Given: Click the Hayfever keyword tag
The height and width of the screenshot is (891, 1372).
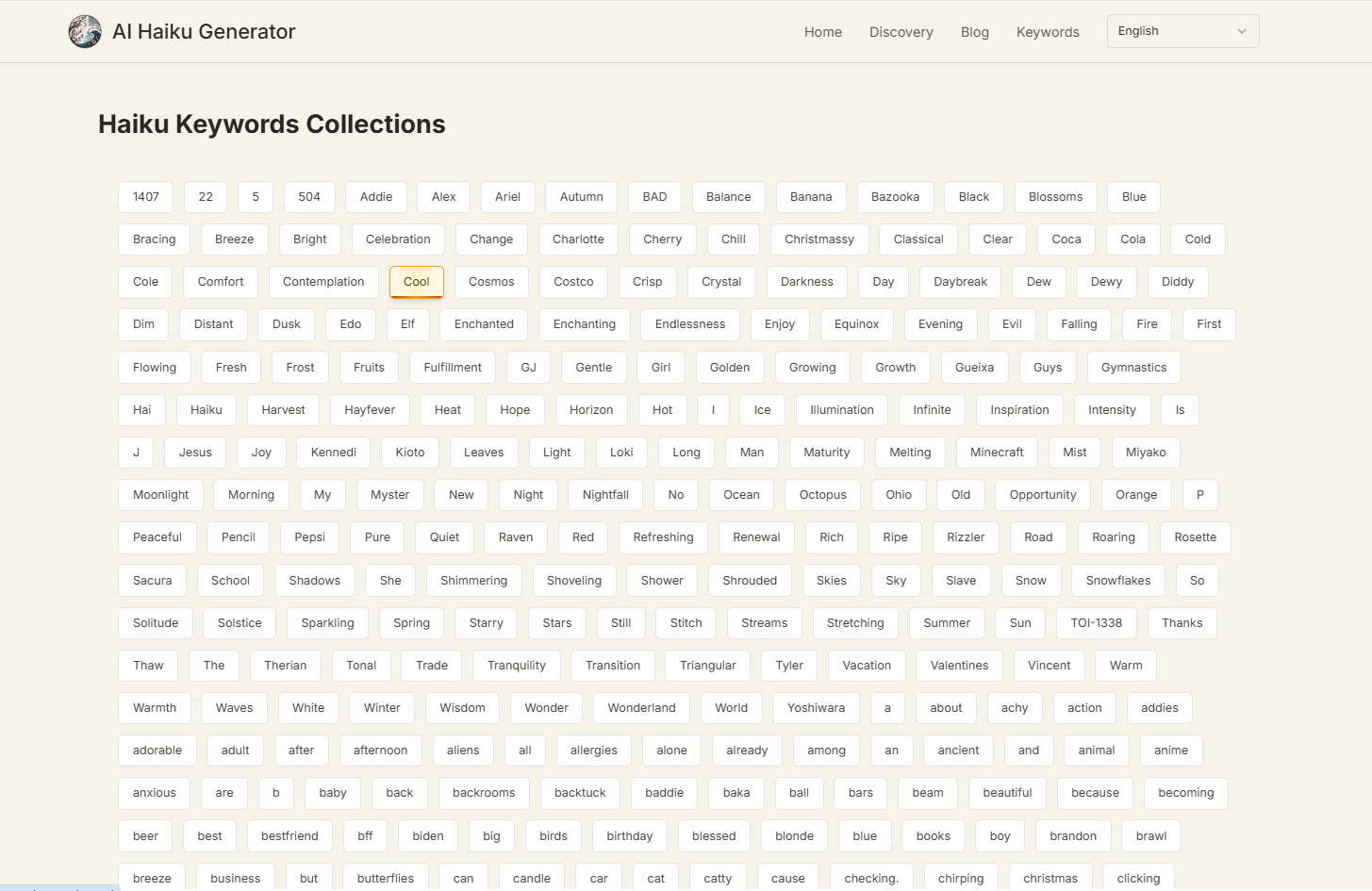Looking at the screenshot, I should pyautogui.click(x=370, y=410).
